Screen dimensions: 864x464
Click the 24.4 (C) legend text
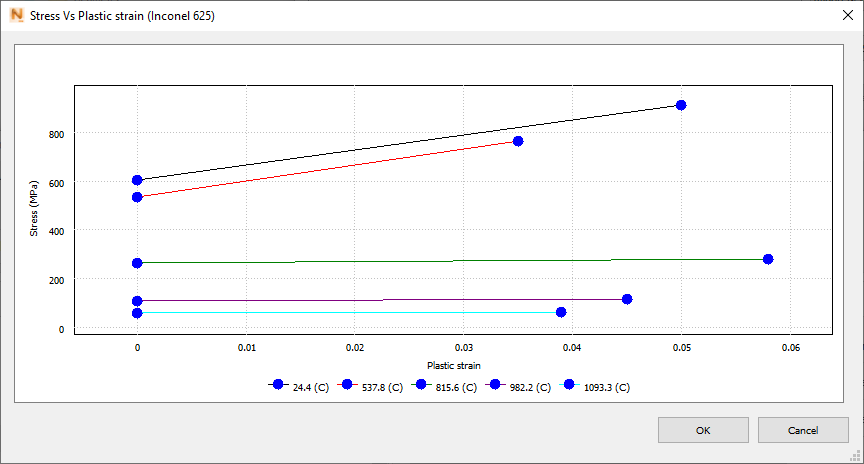click(311, 387)
